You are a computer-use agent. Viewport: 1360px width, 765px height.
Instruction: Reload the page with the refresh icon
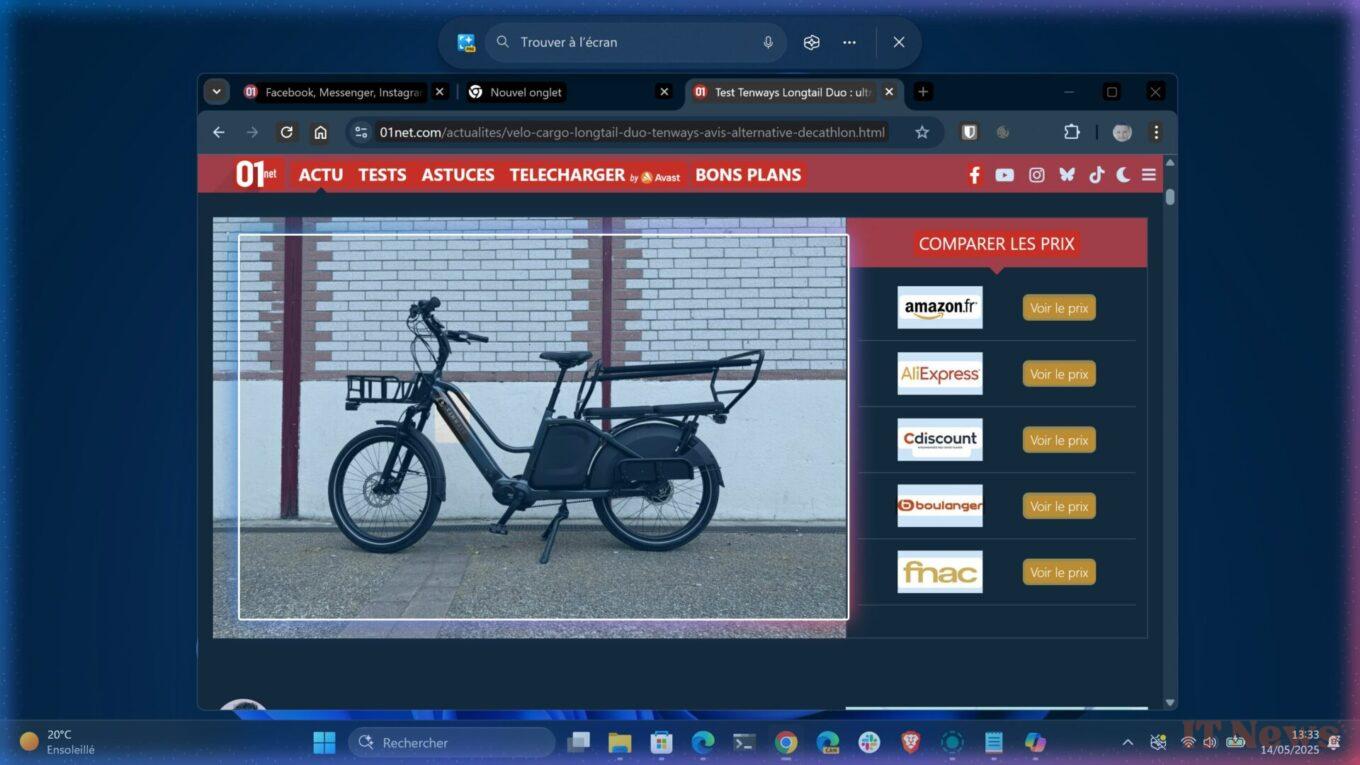[287, 132]
